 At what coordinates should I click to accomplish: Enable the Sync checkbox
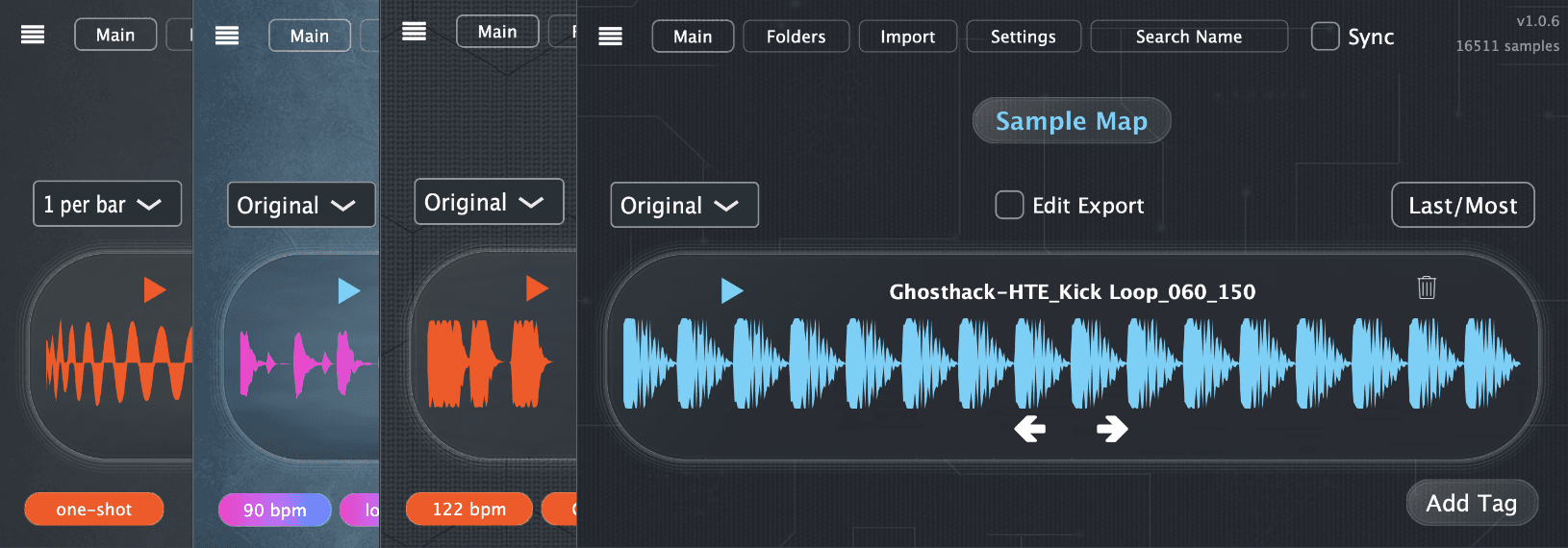pyautogui.click(x=1325, y=37)
